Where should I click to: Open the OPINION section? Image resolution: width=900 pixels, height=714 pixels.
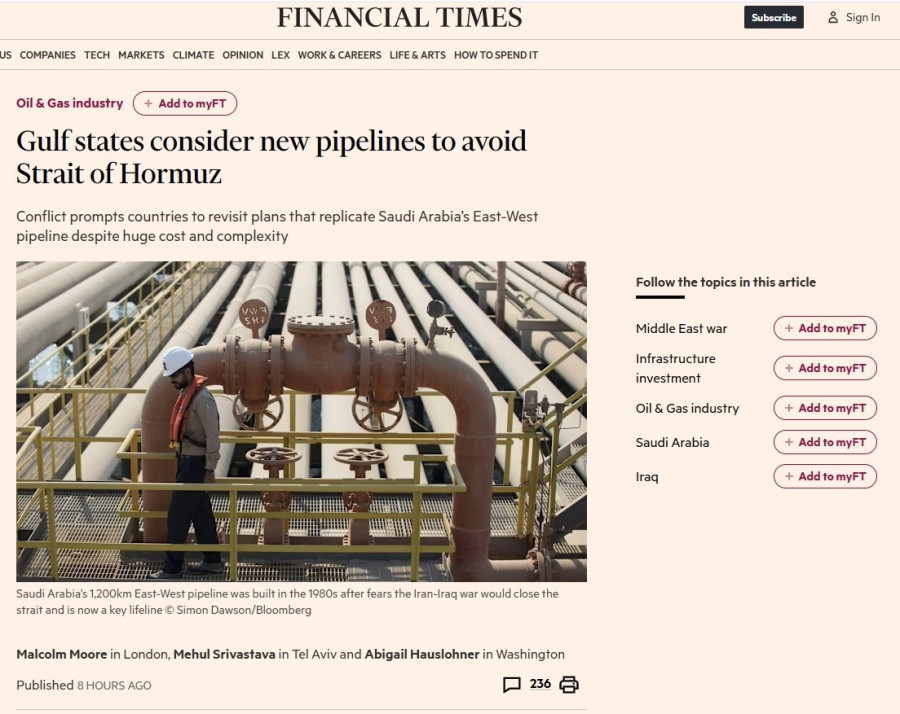243,55
